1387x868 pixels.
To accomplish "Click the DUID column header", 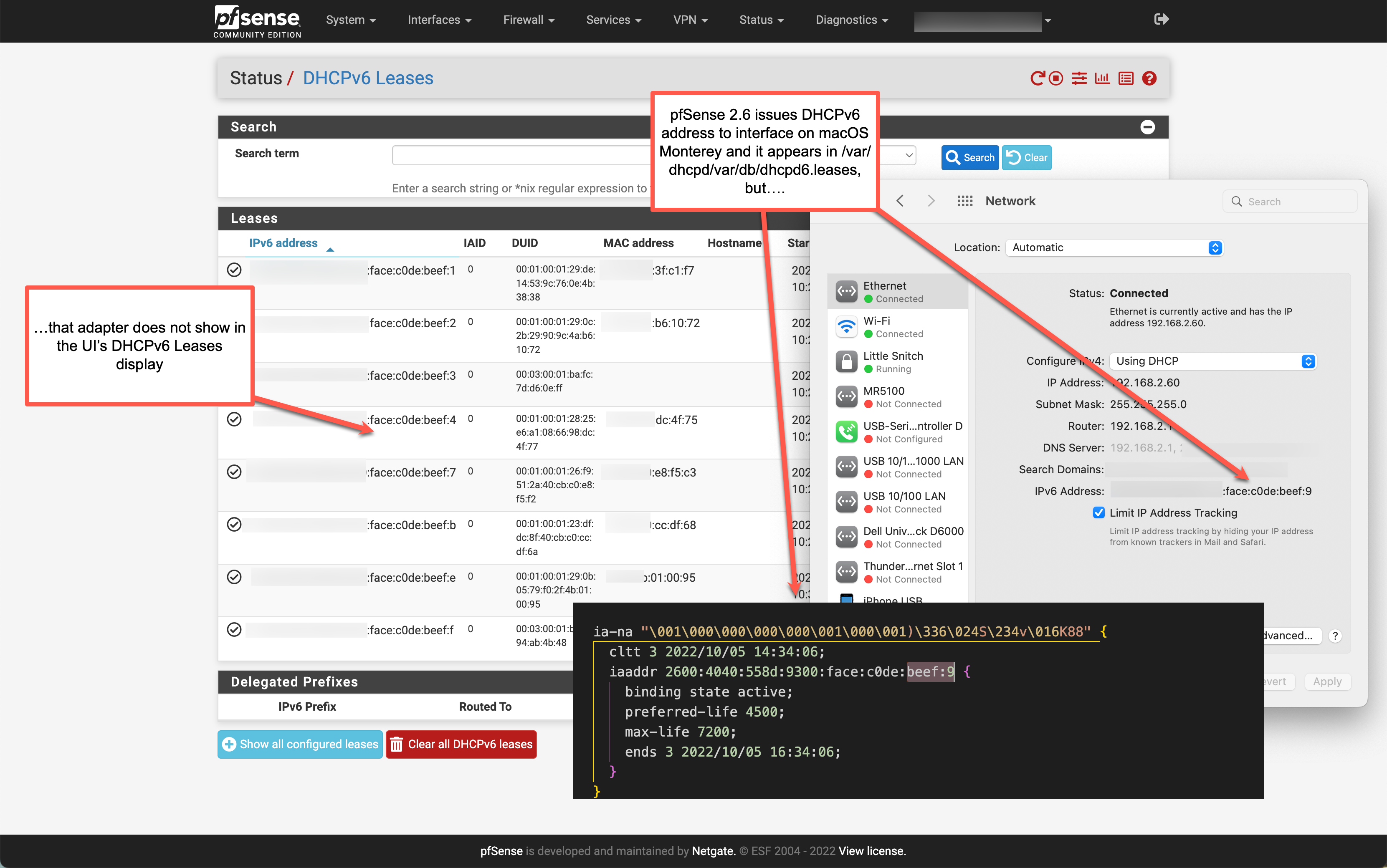I will [x=524, y=243].
